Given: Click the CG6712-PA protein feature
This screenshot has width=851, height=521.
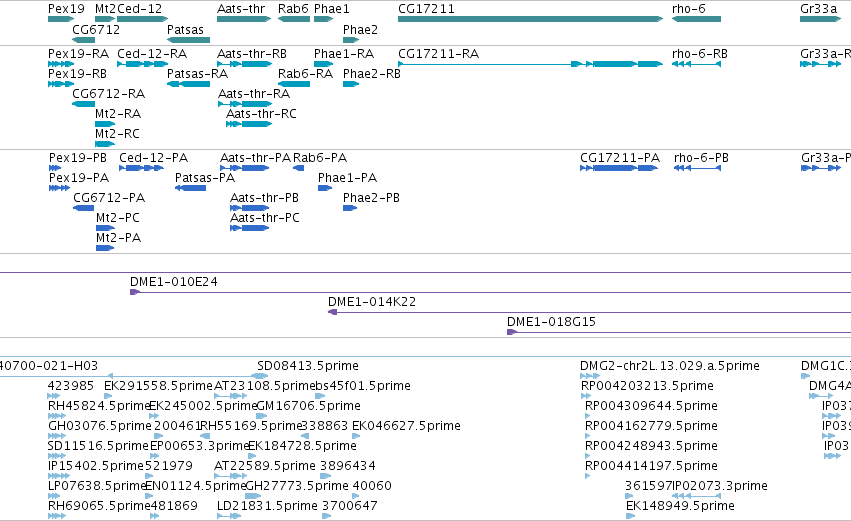Looking at the screenshot, I should [x=84, y=208].
